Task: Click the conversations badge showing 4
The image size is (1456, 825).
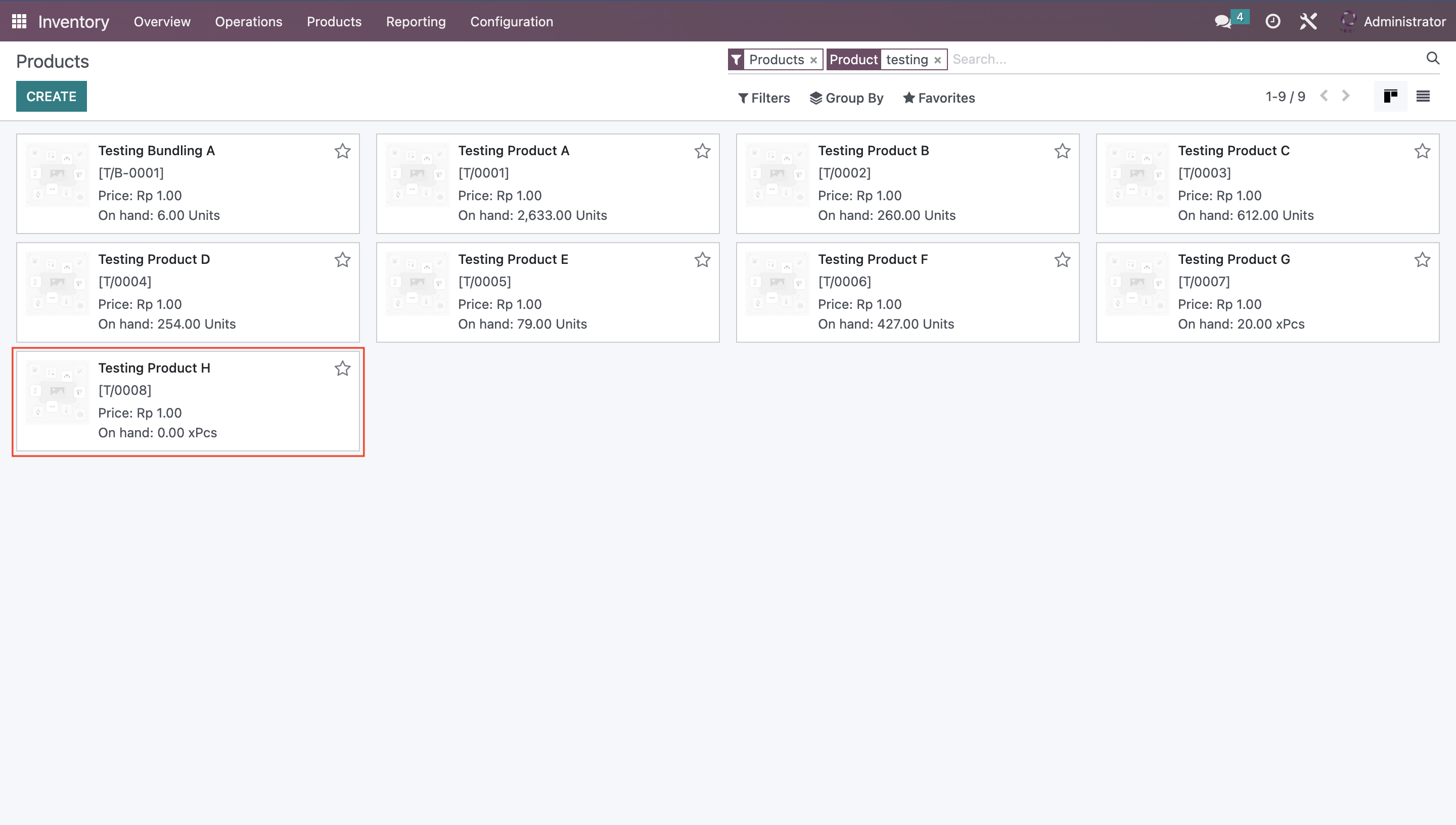Action: coord(1240,17)
